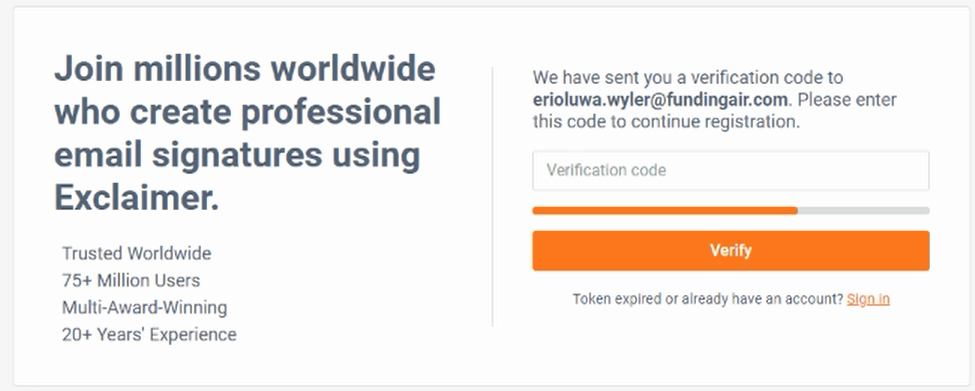Click 'Token expired or already have an account?' text
Screen dimensions: 975x391
[708, 299]
